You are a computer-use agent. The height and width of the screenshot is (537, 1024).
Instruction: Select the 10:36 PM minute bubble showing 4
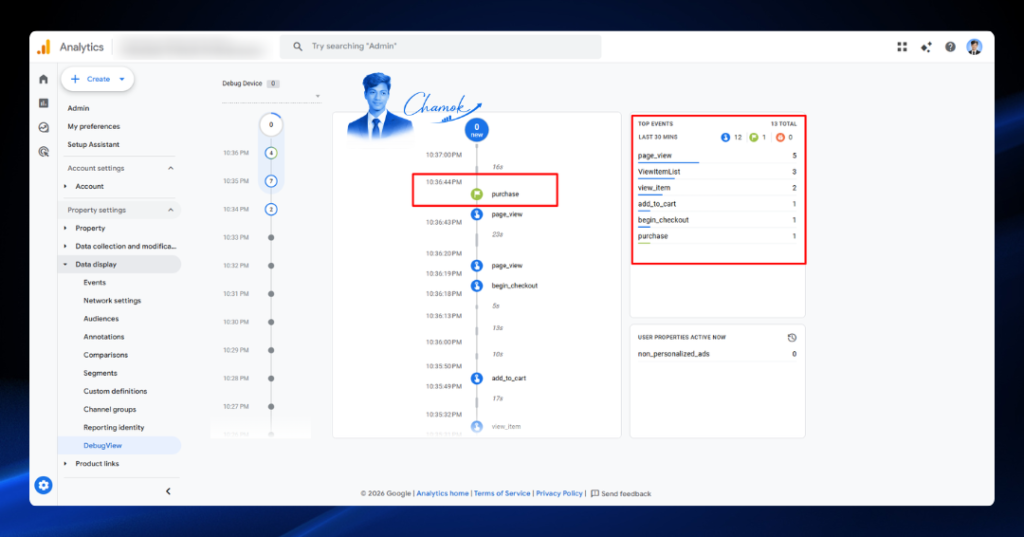[x=271, y=153]
